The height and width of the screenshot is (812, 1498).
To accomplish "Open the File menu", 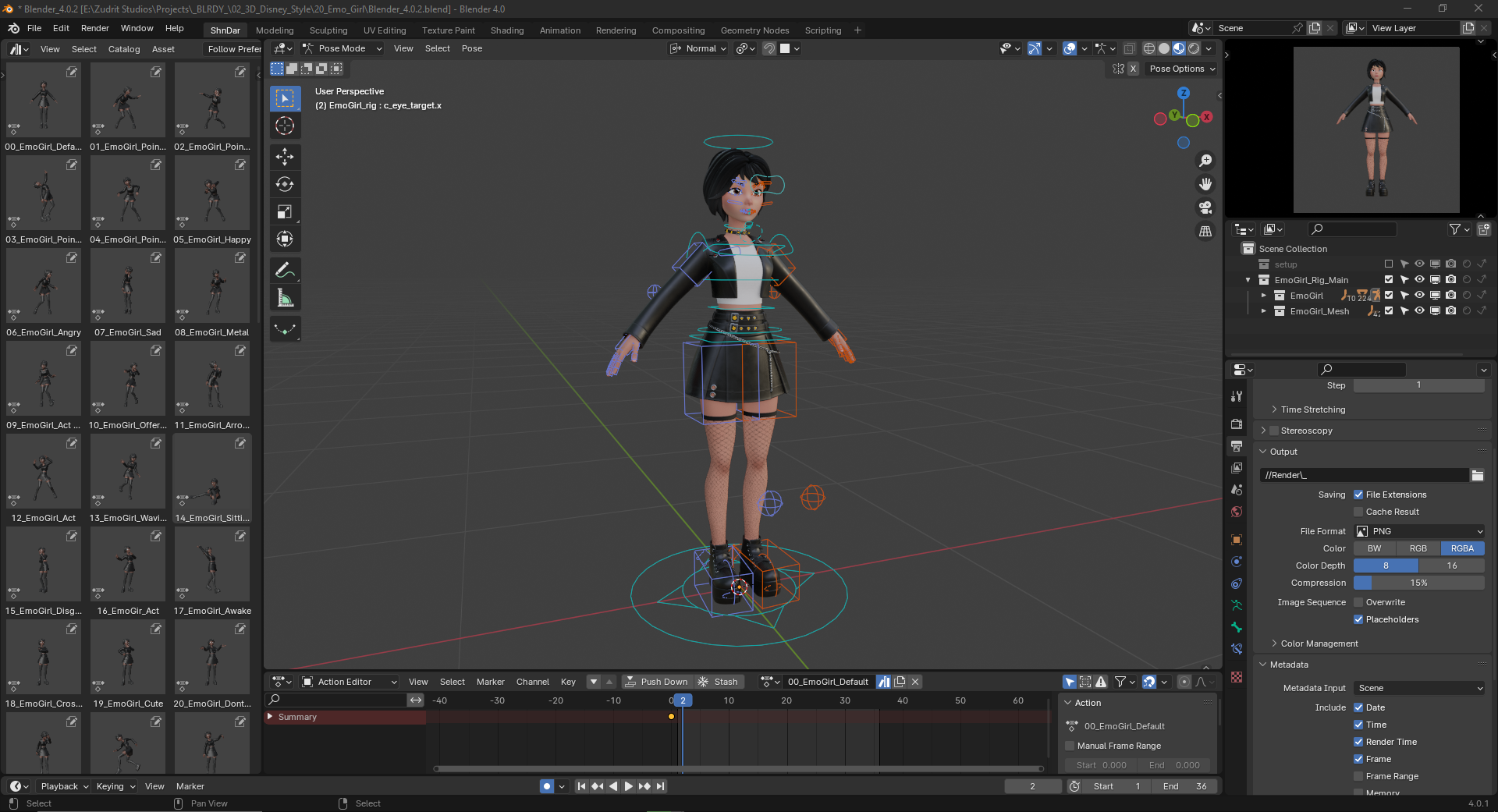I will pos(34,28).
